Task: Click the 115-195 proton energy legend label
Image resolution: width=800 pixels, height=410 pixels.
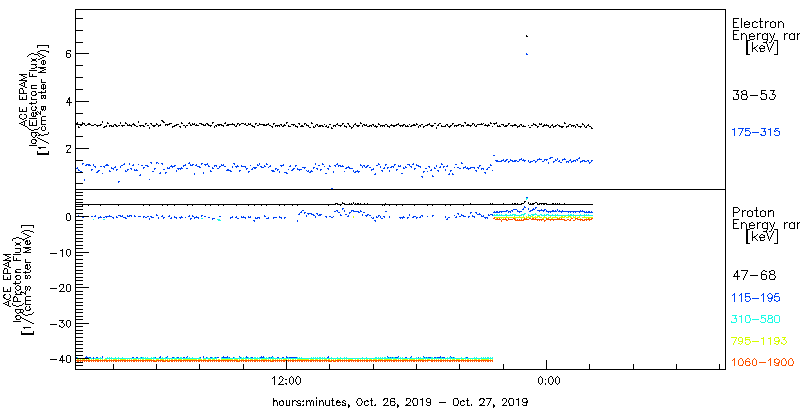Action: click(756, 298)
